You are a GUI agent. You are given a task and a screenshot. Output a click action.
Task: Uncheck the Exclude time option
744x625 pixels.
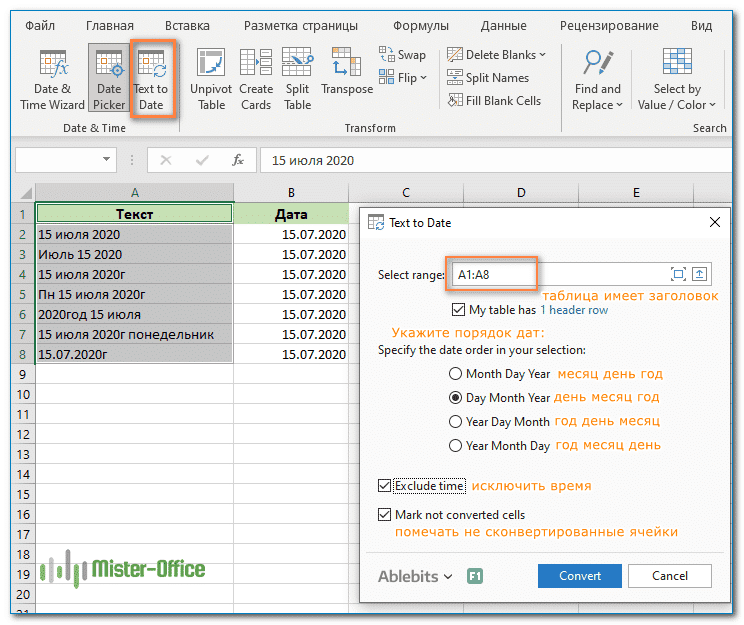385,486
